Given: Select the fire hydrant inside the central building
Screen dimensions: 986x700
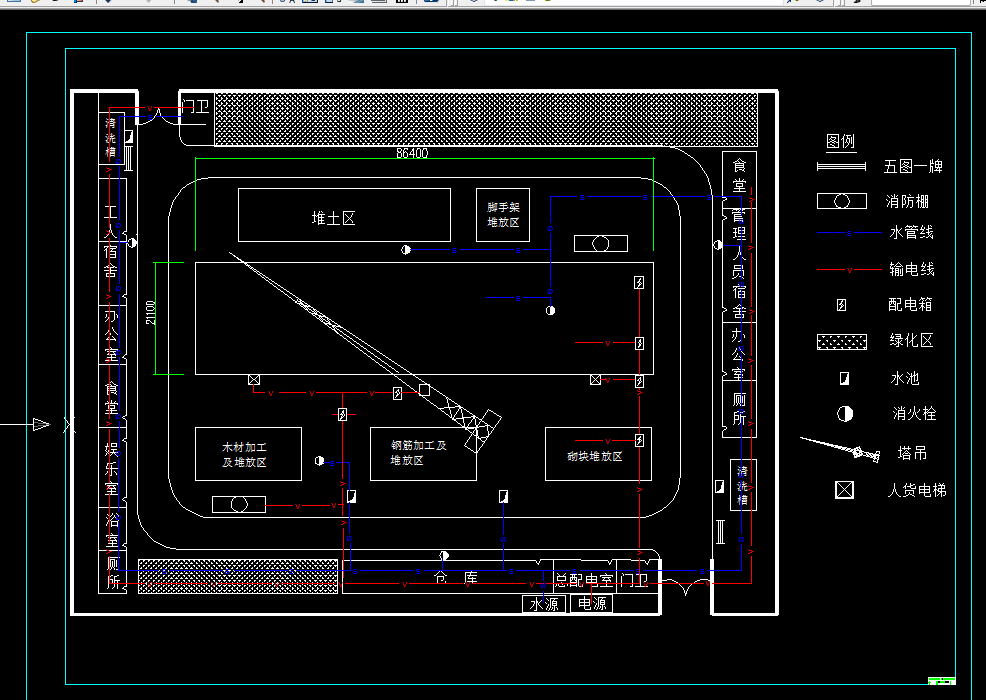Looking at the screenshot, I should (550, 311).
